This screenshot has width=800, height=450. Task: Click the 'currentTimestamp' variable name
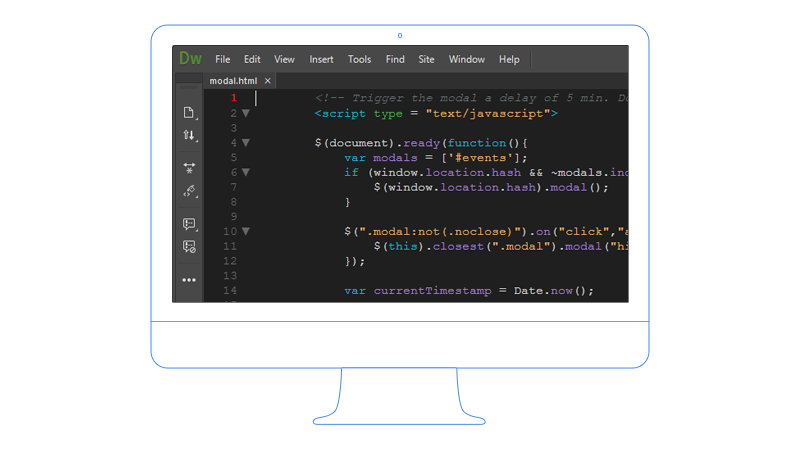pos(433,291)
